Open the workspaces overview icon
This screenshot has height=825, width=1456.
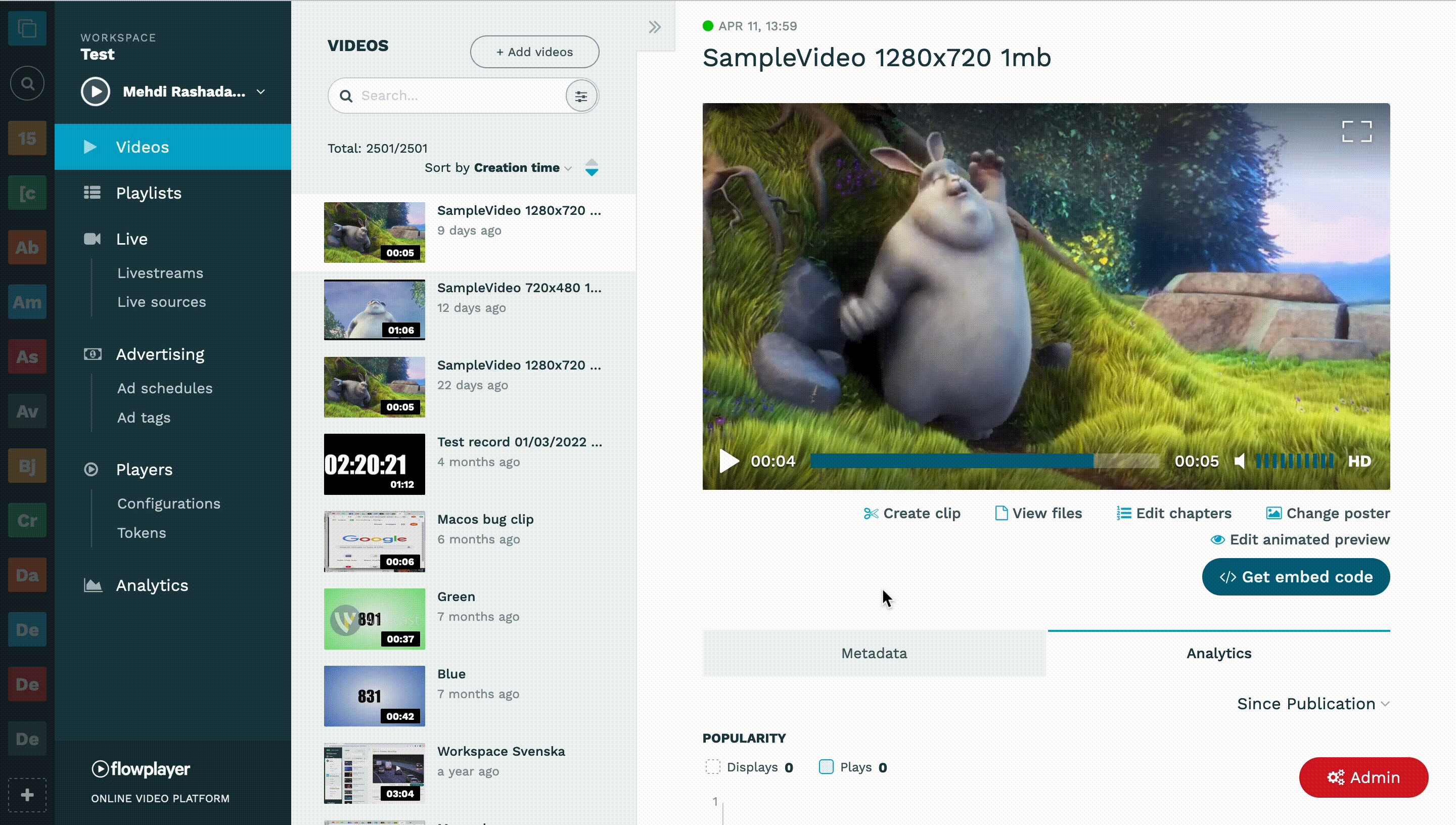27,28
